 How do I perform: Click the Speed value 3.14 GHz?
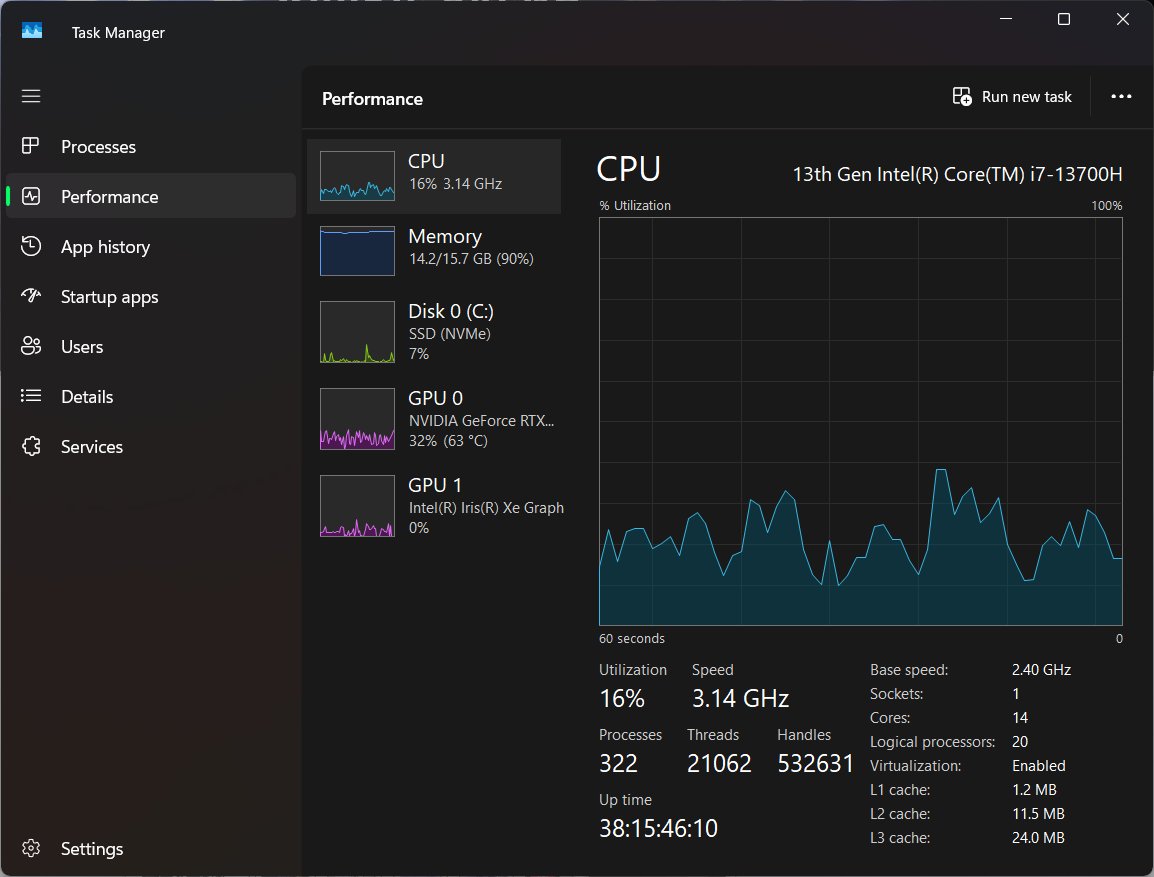(x=740, y=698)
